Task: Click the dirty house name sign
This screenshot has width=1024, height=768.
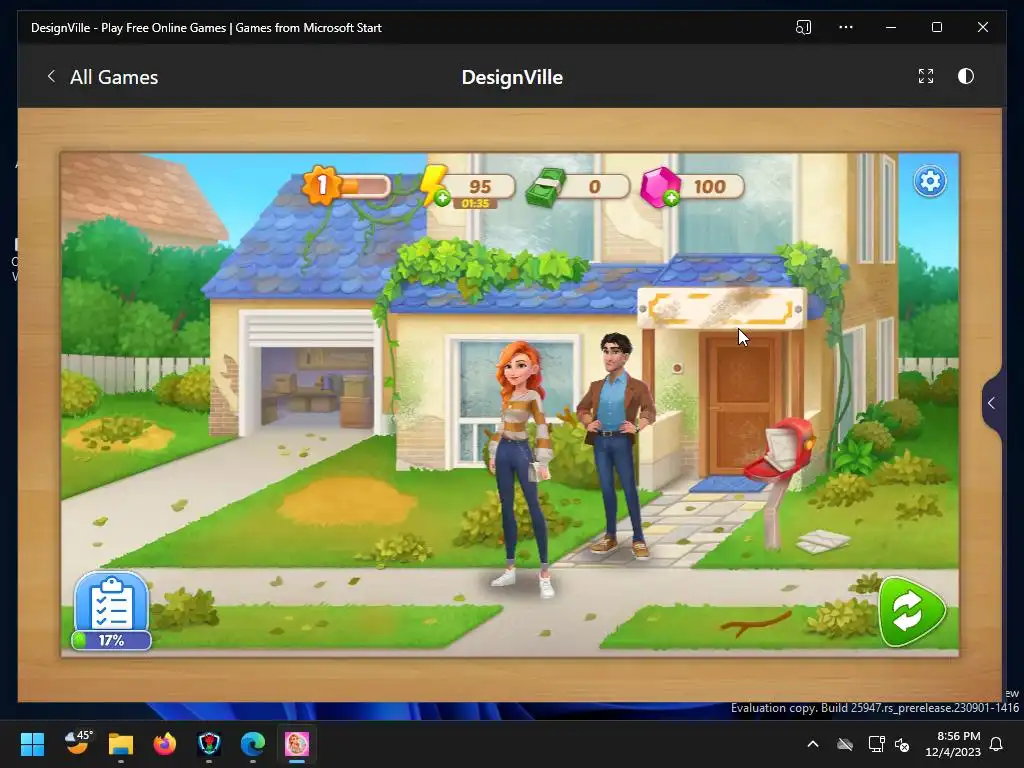Action: coord(722,308)
